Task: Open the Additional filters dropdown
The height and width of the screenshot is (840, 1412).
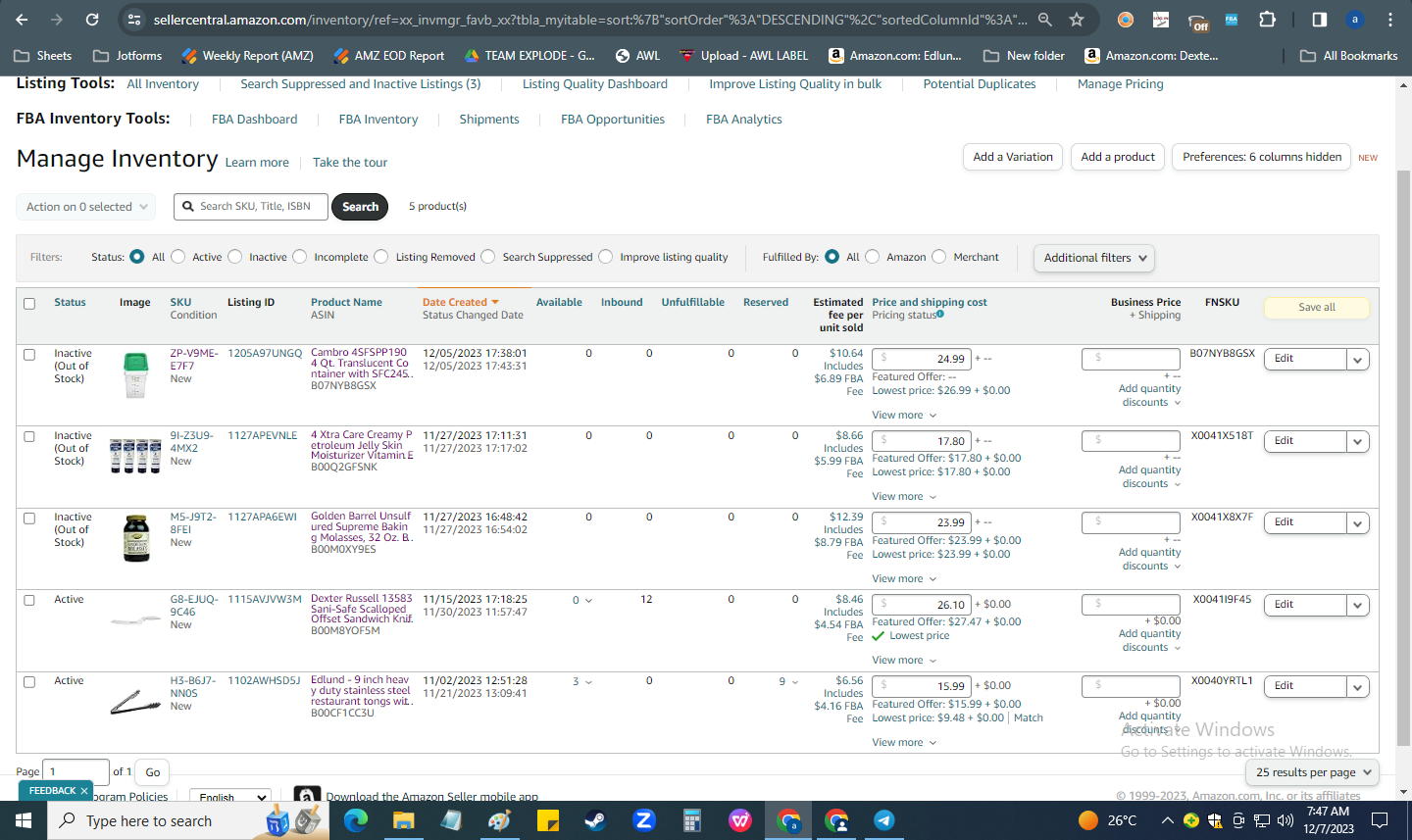Action: (x=1093, y=258)
